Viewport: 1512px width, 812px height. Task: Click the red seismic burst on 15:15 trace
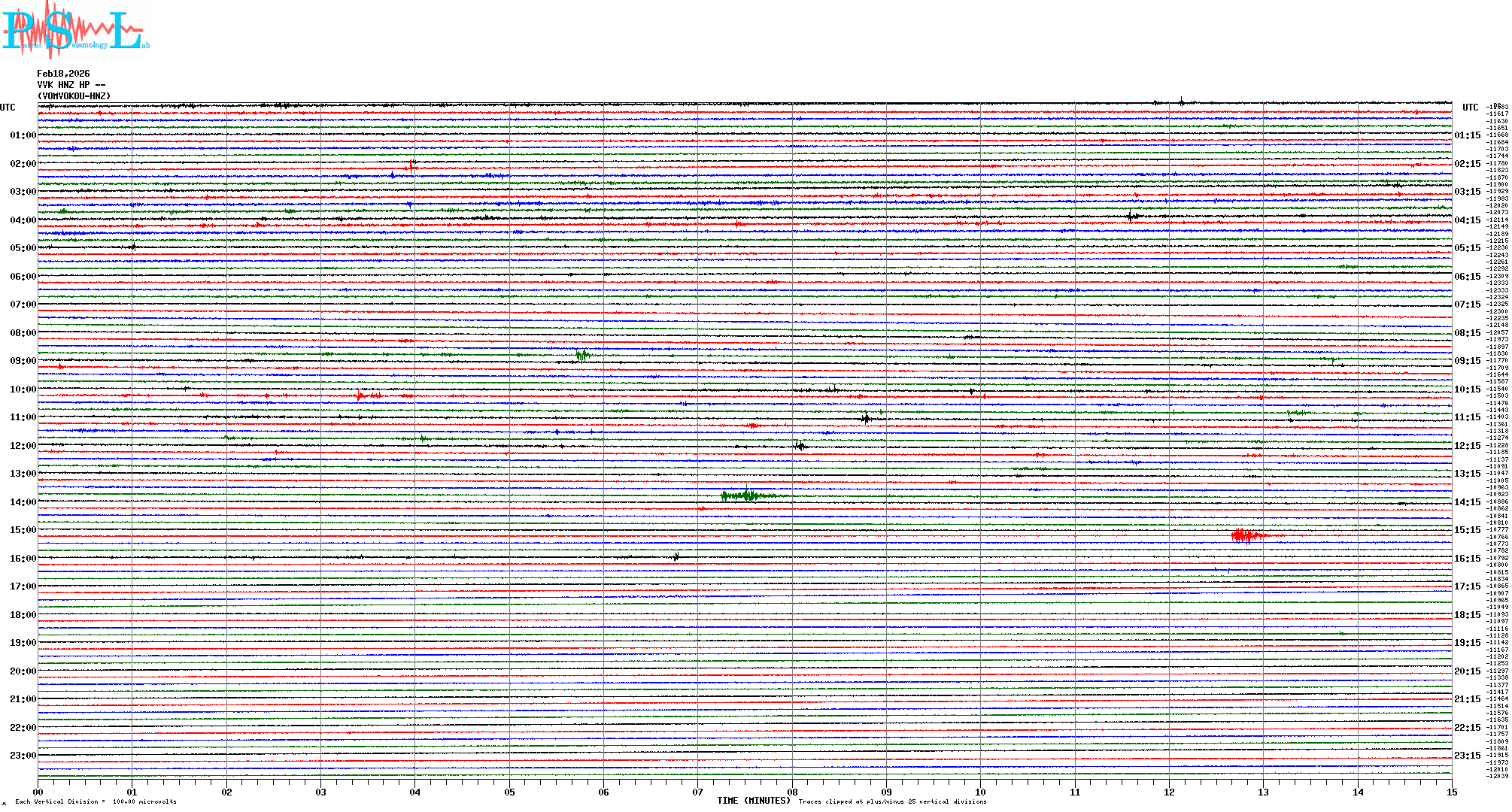(1247, 535)
